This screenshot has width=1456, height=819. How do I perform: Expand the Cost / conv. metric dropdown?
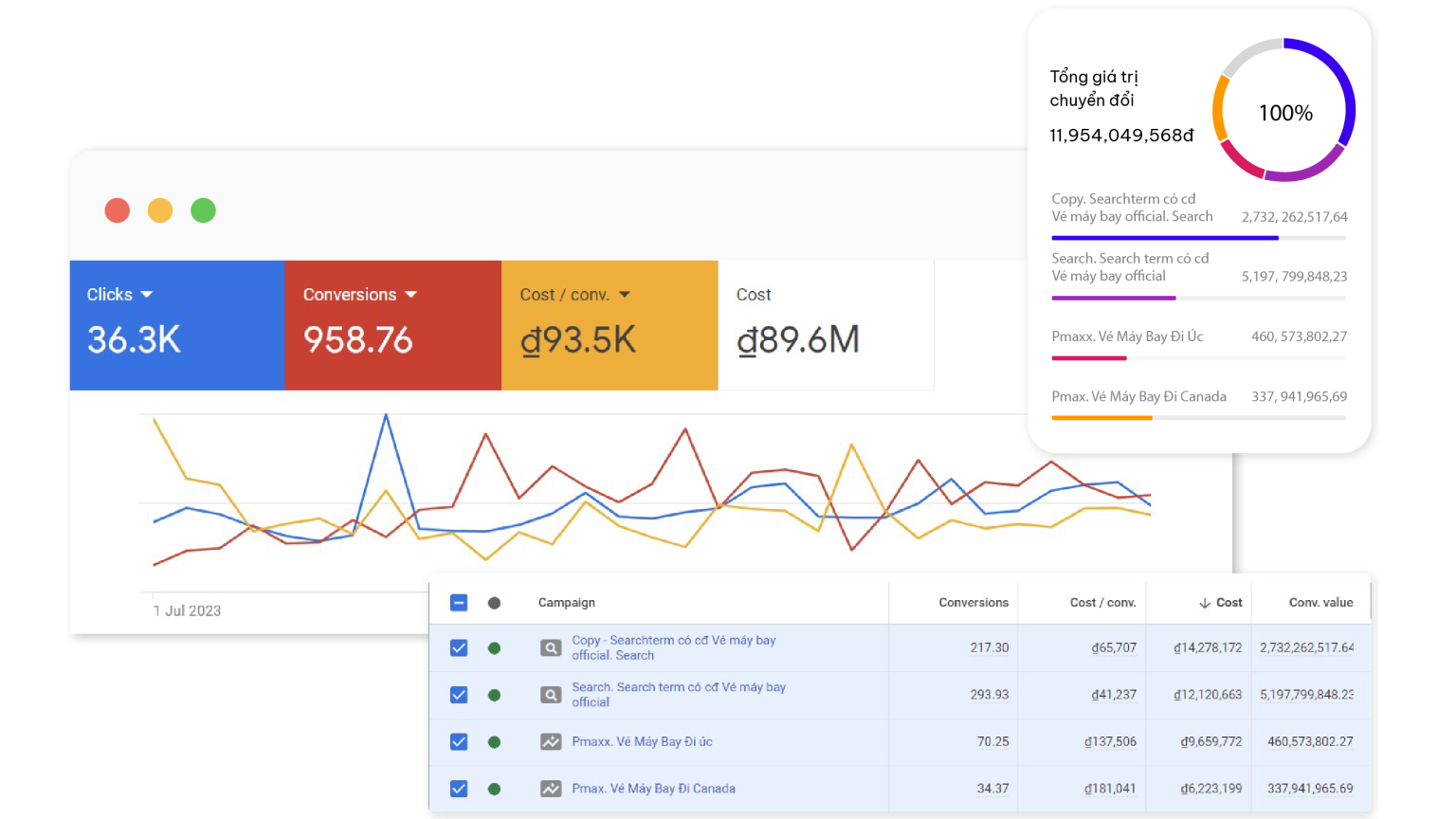(625, 295)
